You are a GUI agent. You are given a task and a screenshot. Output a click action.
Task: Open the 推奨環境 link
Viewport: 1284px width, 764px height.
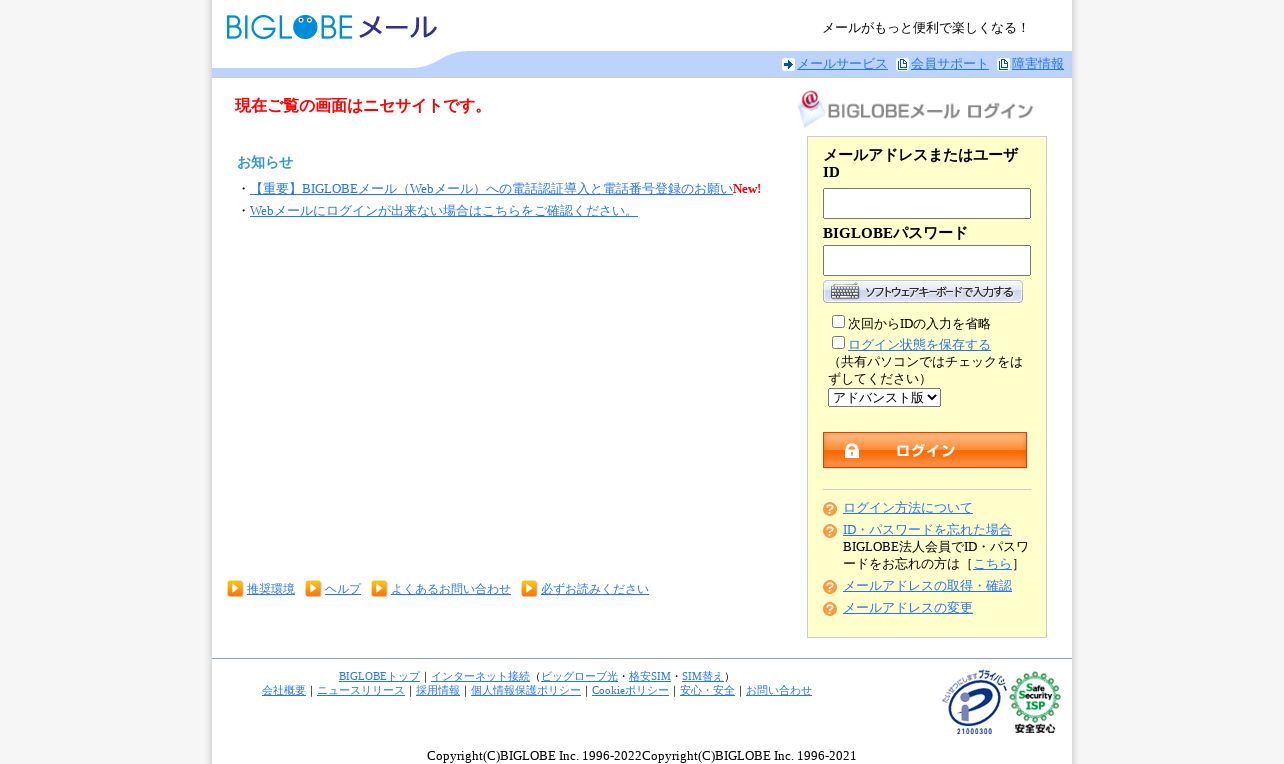point(271,589)
